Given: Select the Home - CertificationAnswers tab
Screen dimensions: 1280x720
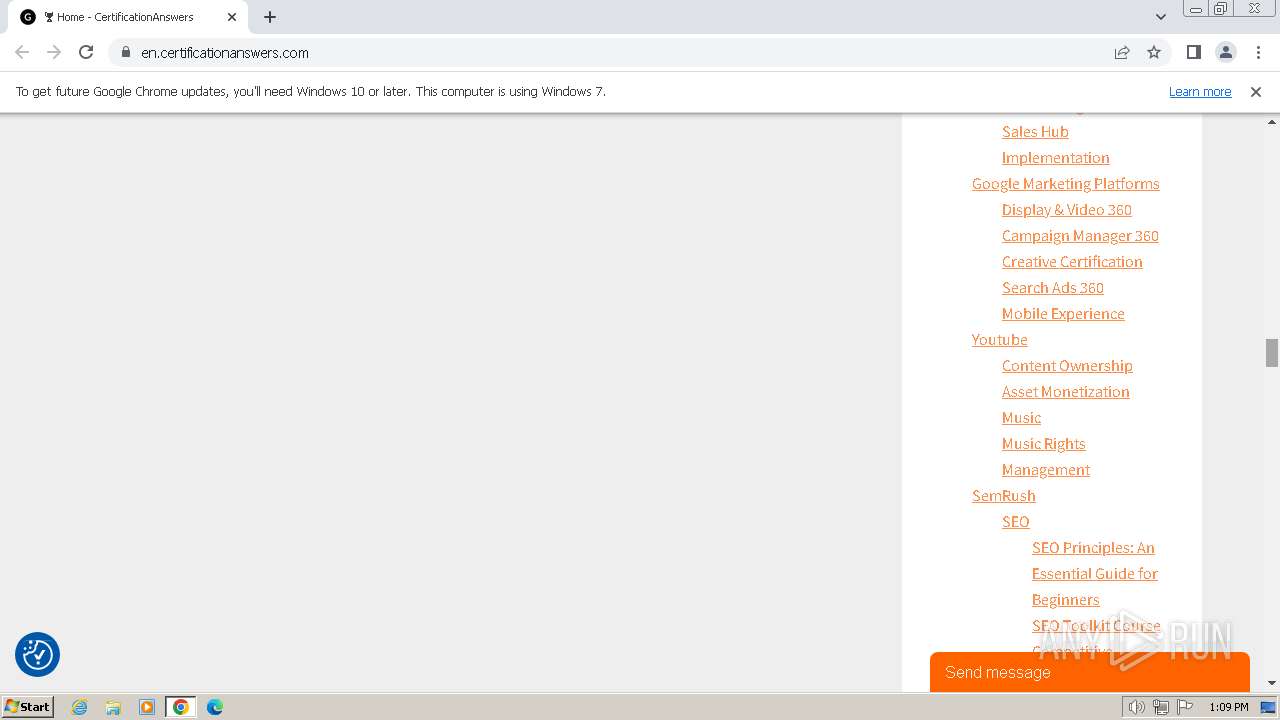Looking at the screenshot, I should point(128,17).
